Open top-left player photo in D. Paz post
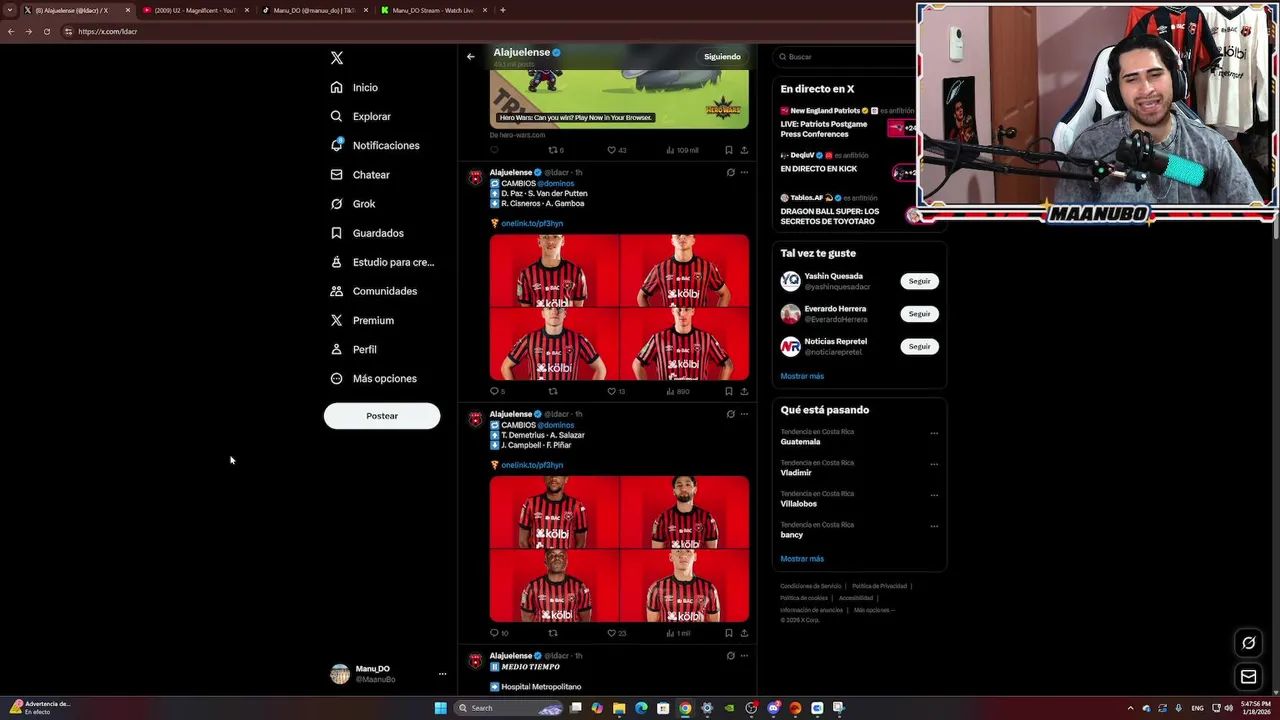Image resolution: width=1280 pixels, height=720 pixels. [x=554, y=270]
